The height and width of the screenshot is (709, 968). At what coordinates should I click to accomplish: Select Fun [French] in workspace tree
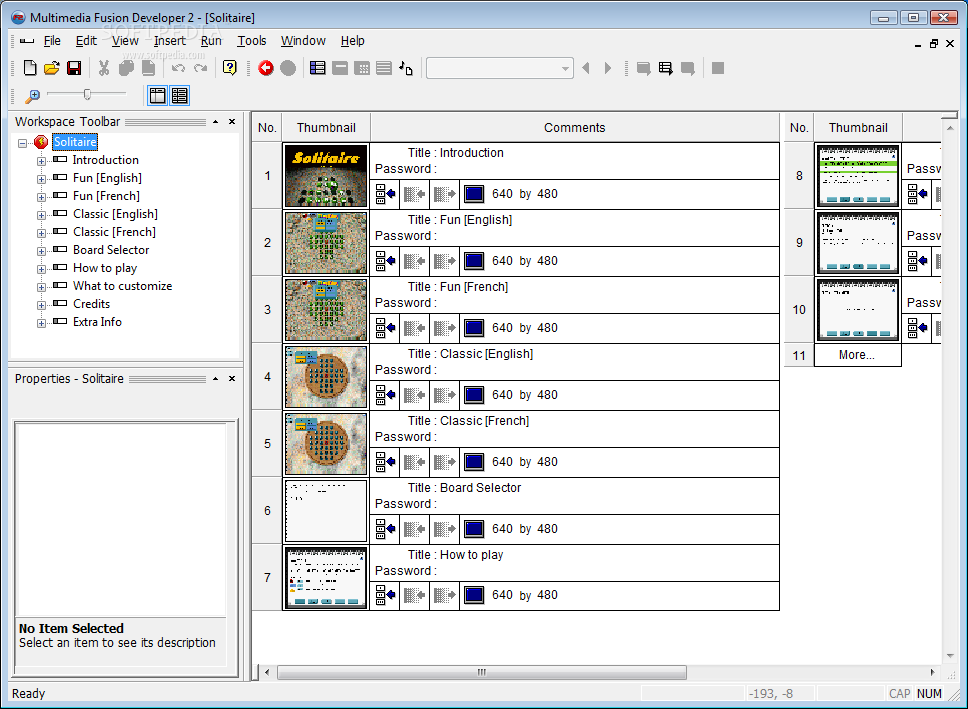(106, 196)
